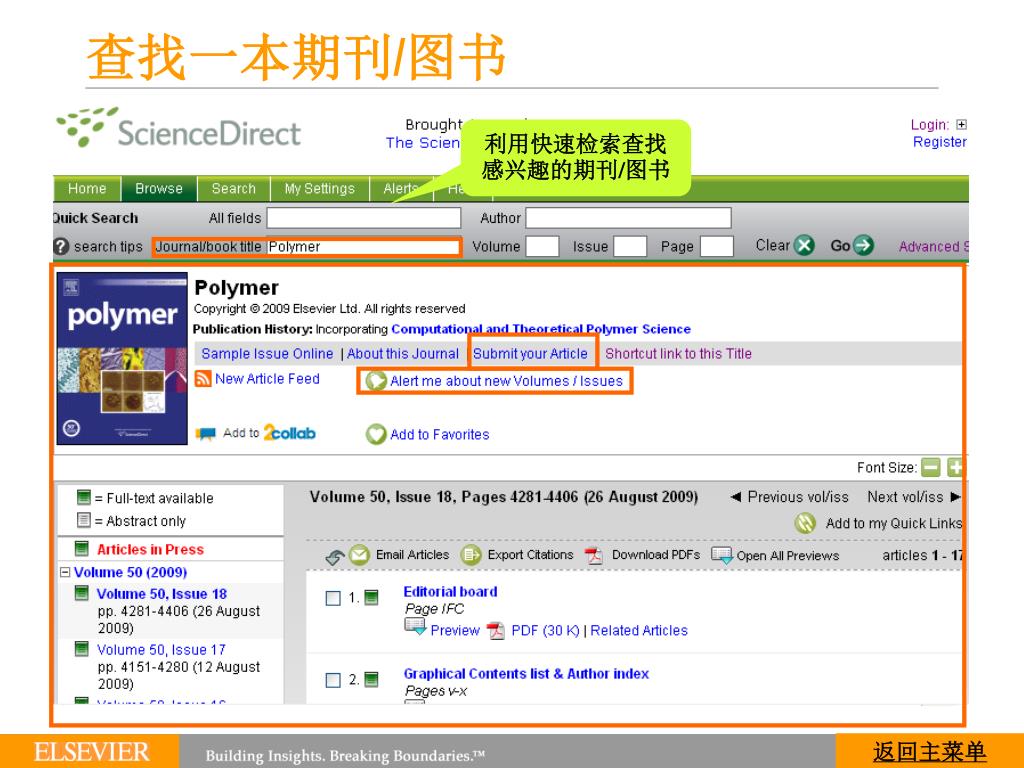This screenshot has width=1024, height=768.
Task: Click Shortcut link to this Title
Action: pos(679,353)
